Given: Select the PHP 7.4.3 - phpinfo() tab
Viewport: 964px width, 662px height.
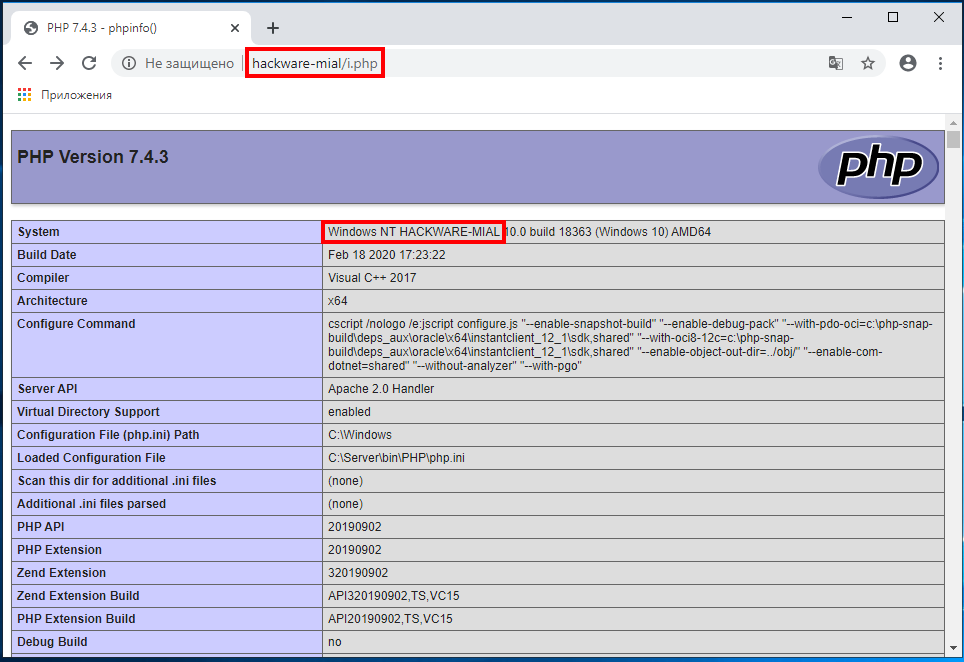Looking at the screenshot, I should click(x=120, y=27).
